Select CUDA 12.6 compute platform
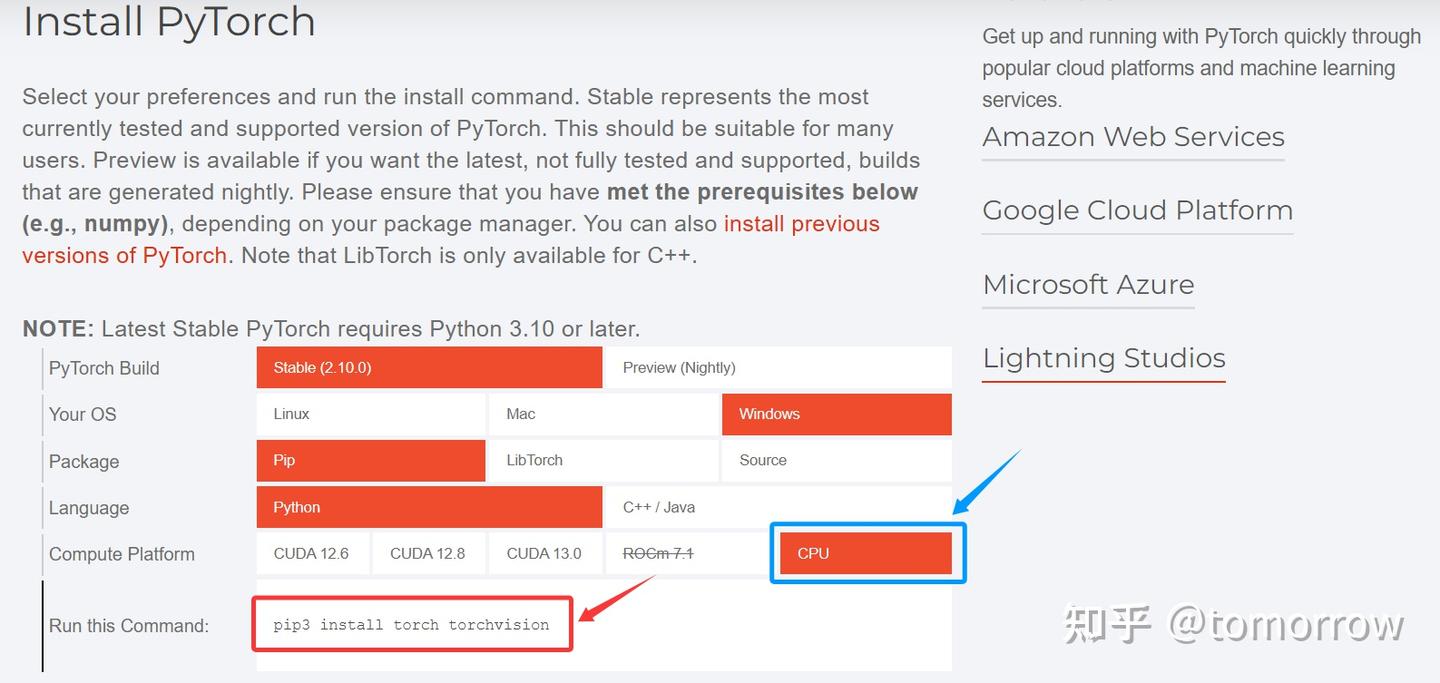The image size is (1440, 683). 313,554
